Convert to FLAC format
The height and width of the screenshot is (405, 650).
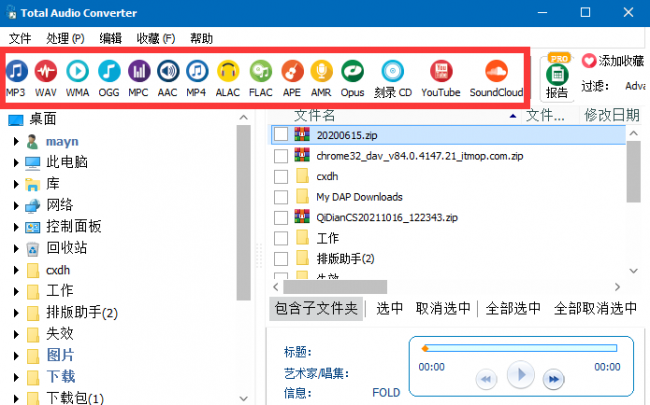coord(260,78)
